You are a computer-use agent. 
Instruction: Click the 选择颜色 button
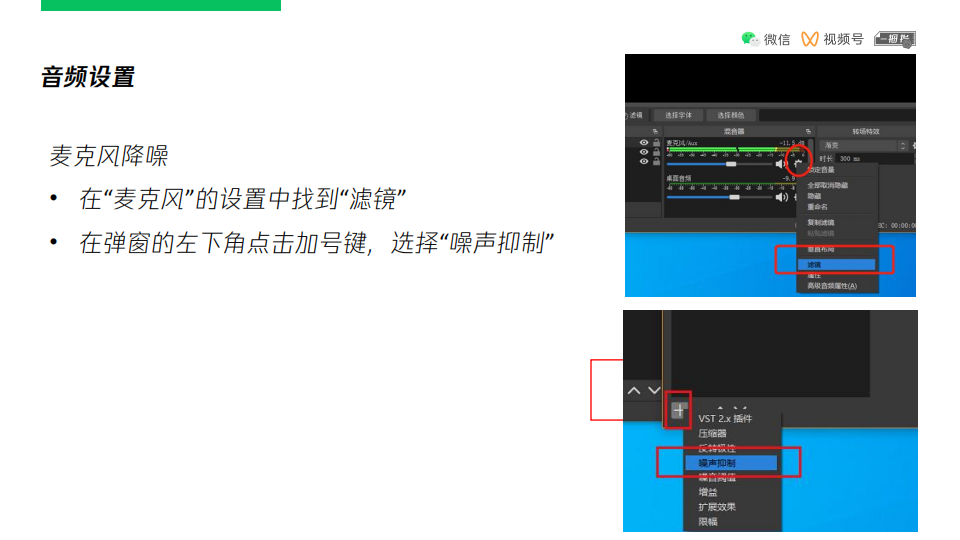pyautogui.click(x=730, y=115)
